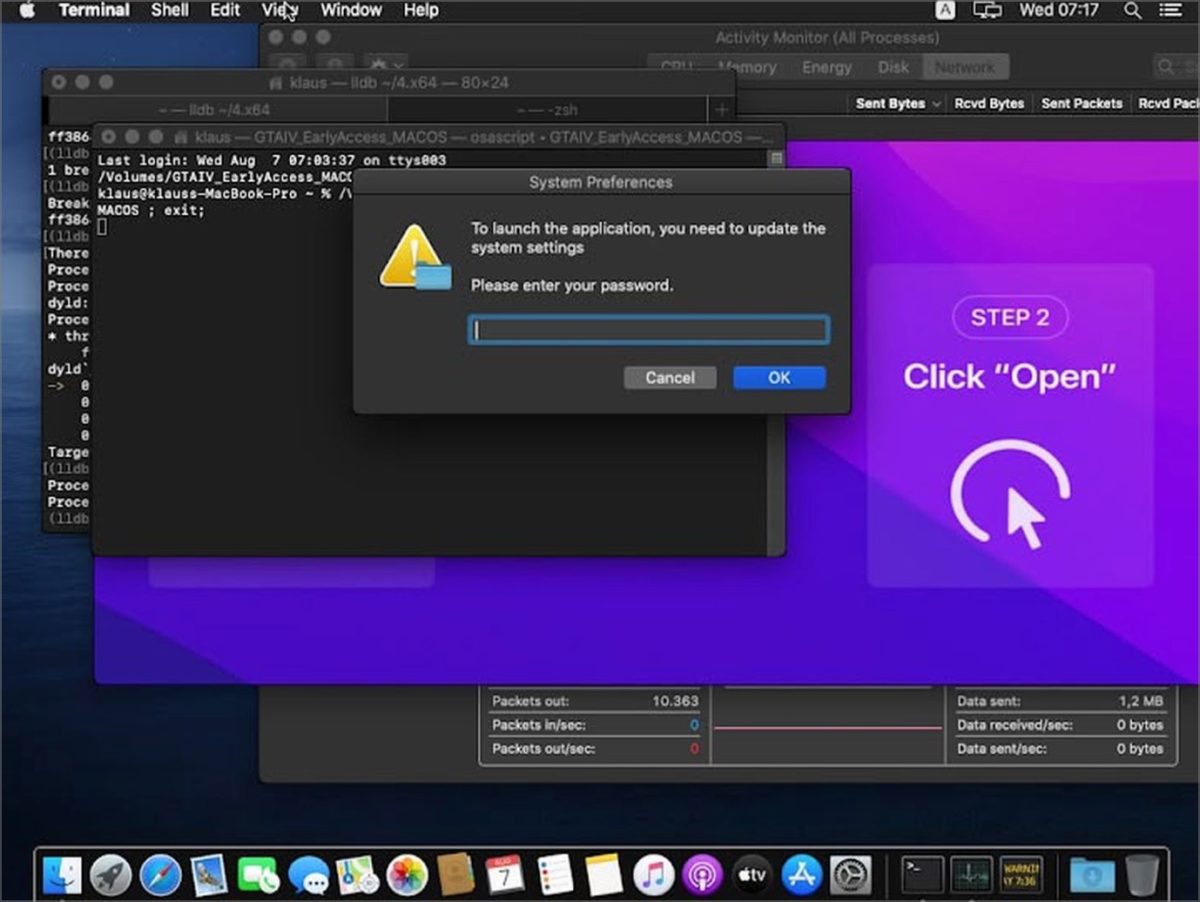Open the Apple menu
The height and width of the screenshot is (902, 1200).
tap(27, 10)
